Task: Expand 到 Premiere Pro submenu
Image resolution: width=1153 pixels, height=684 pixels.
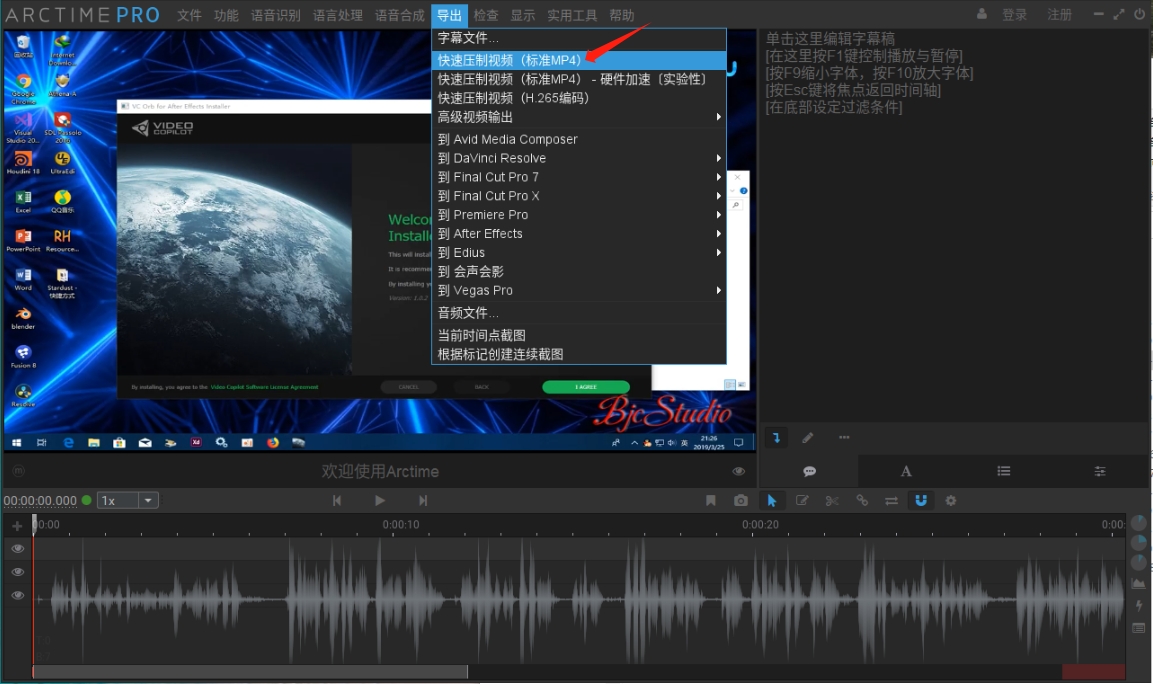Action: 579,215
